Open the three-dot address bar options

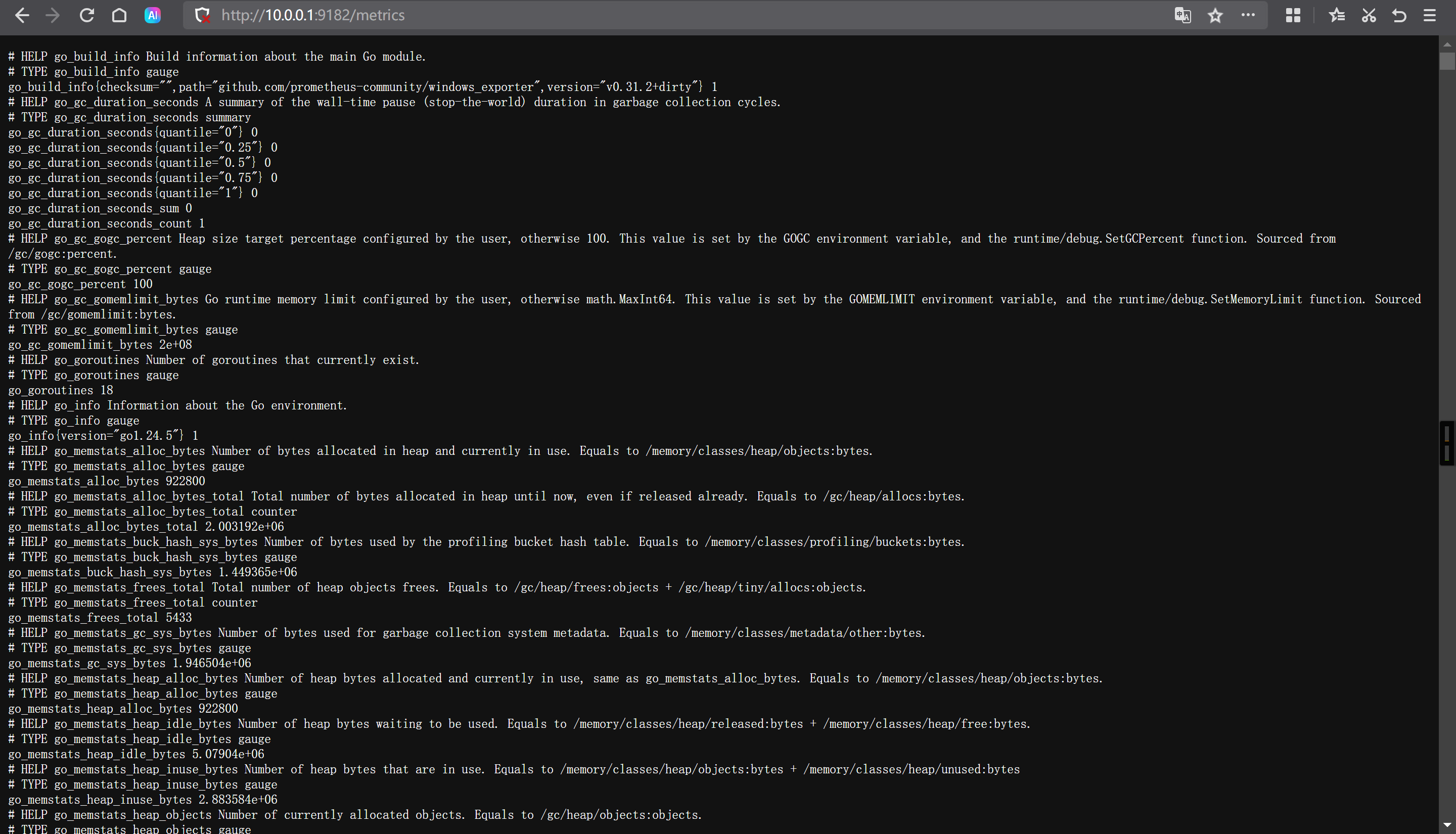pos(1248,16)
